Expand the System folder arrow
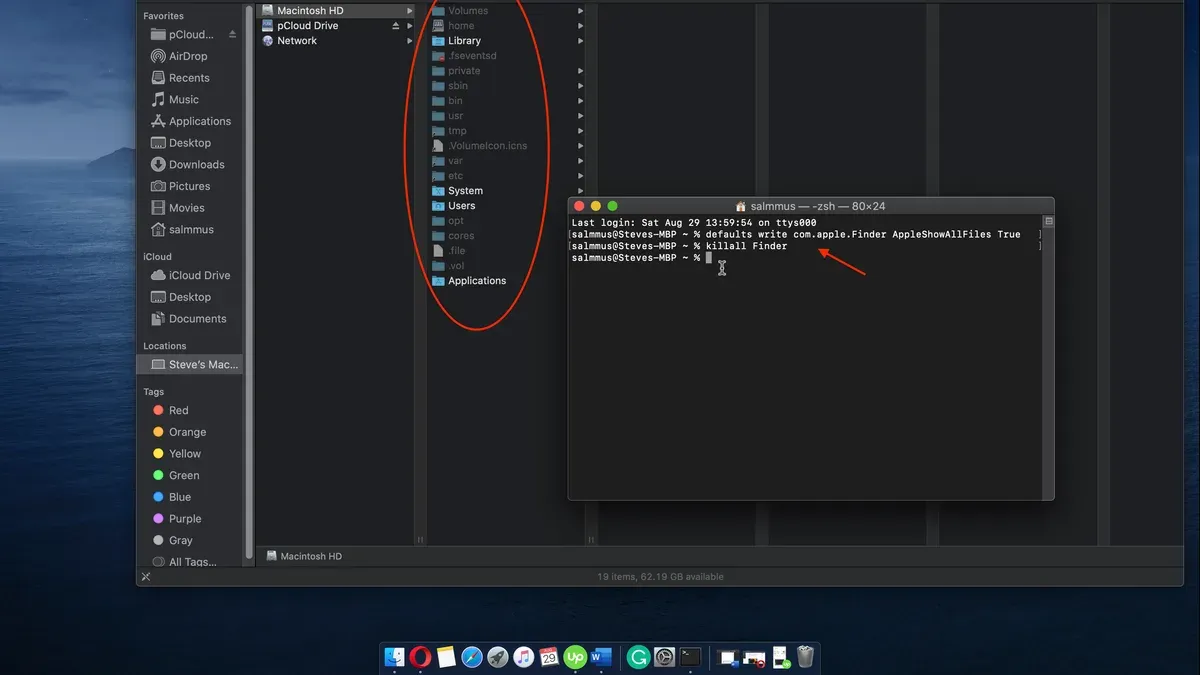The height and width of the screenshot is (675, 1200). [581, 191]
